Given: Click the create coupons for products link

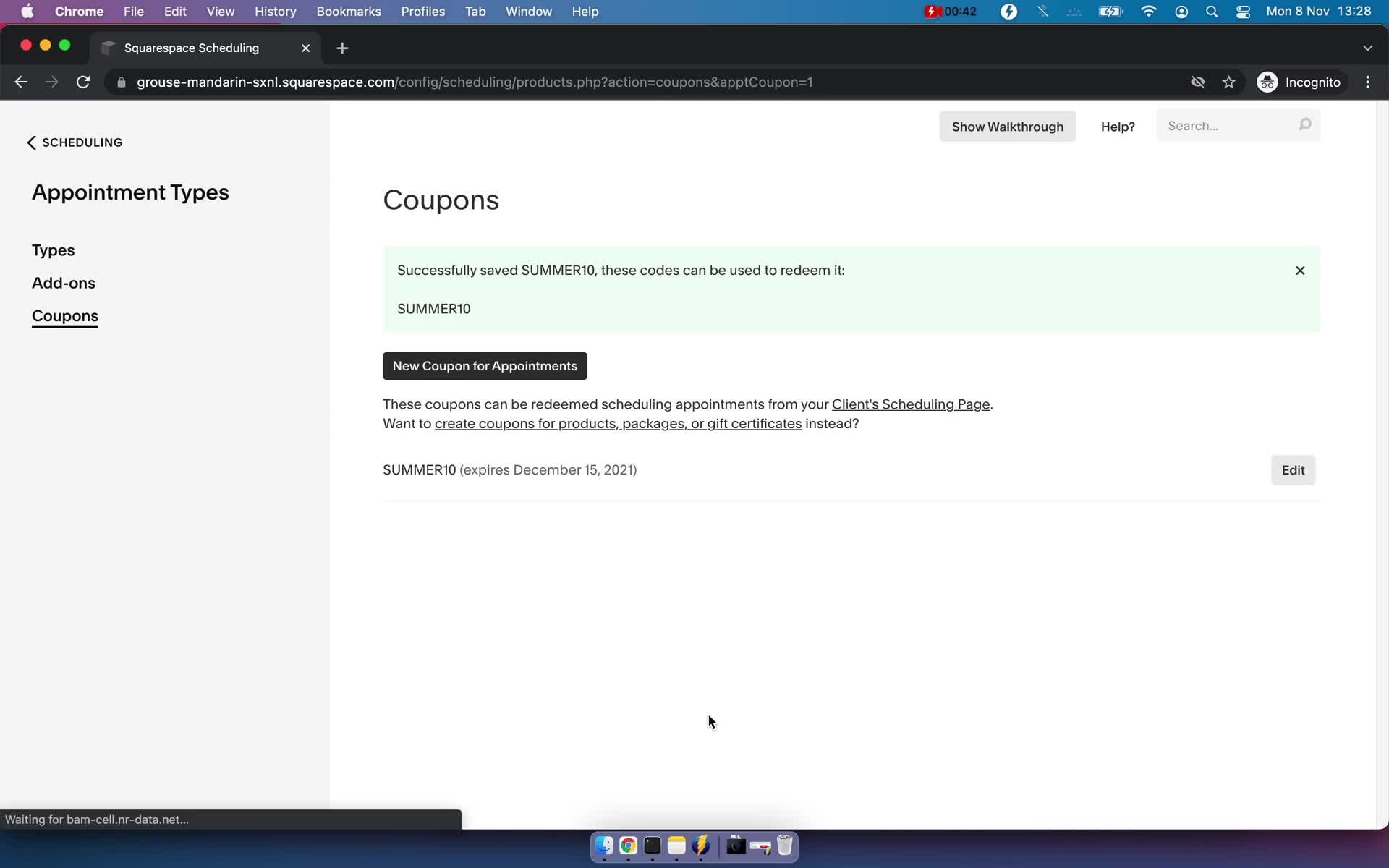Looking at the screenshot, I should pos(618,423).
